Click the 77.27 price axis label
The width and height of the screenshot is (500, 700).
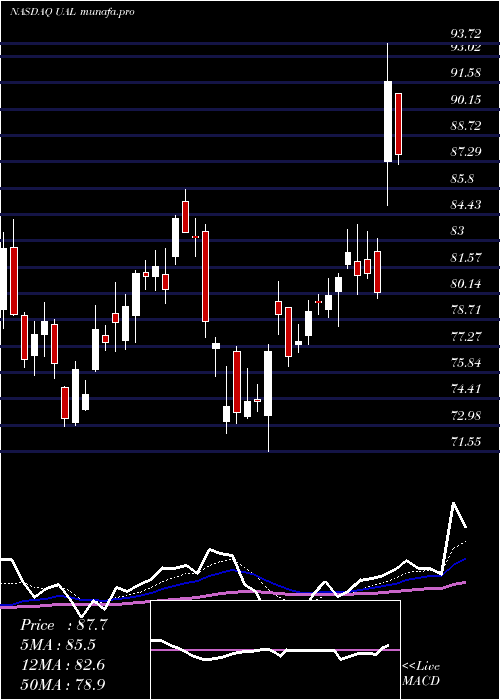click(466, 336)
